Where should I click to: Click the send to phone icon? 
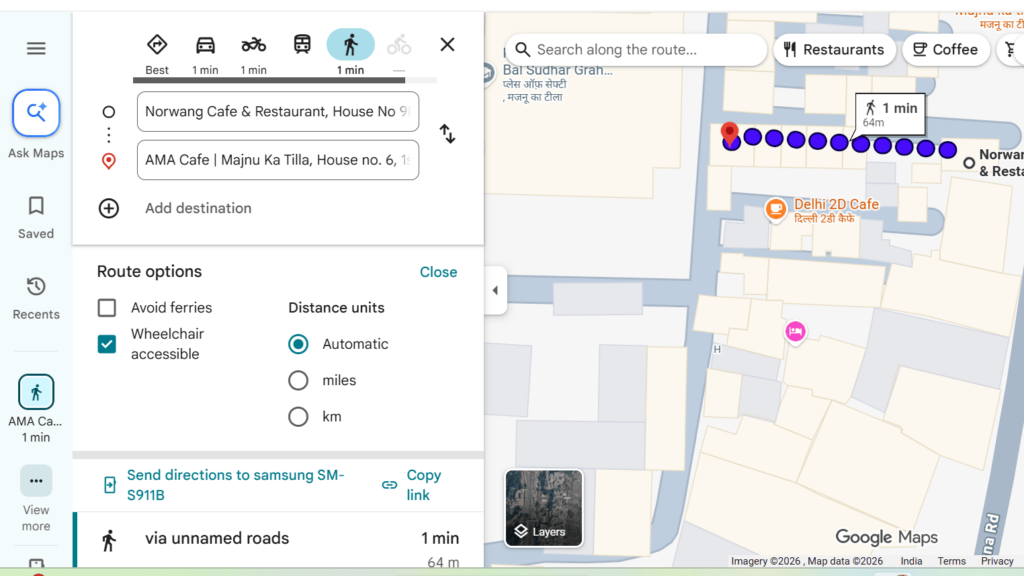tap(110, 485)
